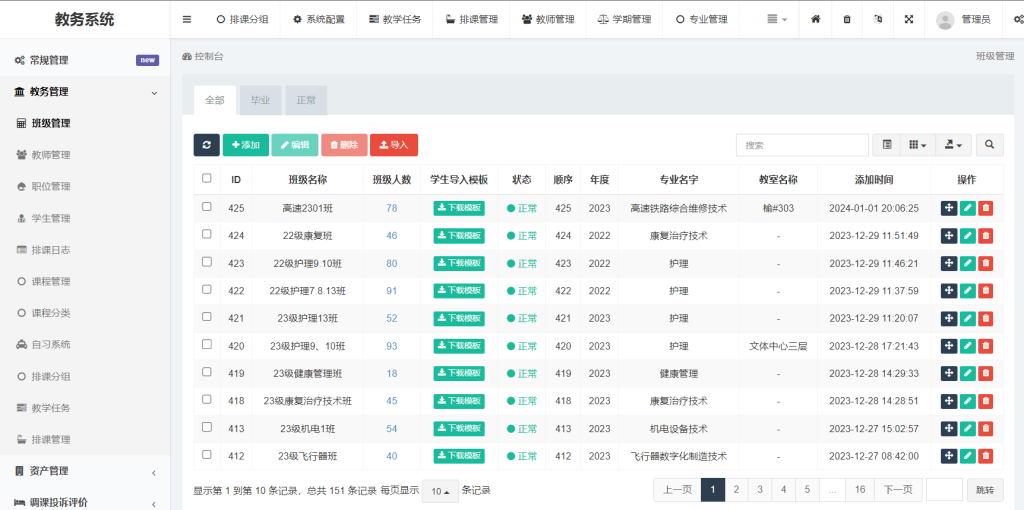Click the 删除 button in toolbar
The image size is (1024, 510).
(x=344, y=145)
